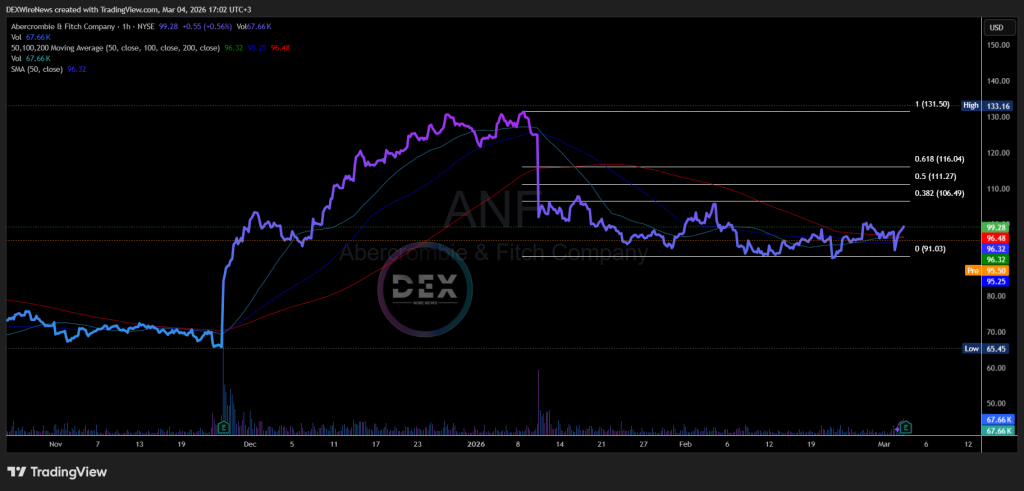Image resolution: width=1024 pixels, height=491 pixels.
Task: Click the earnings E marker near March
Action: (907, 428)
